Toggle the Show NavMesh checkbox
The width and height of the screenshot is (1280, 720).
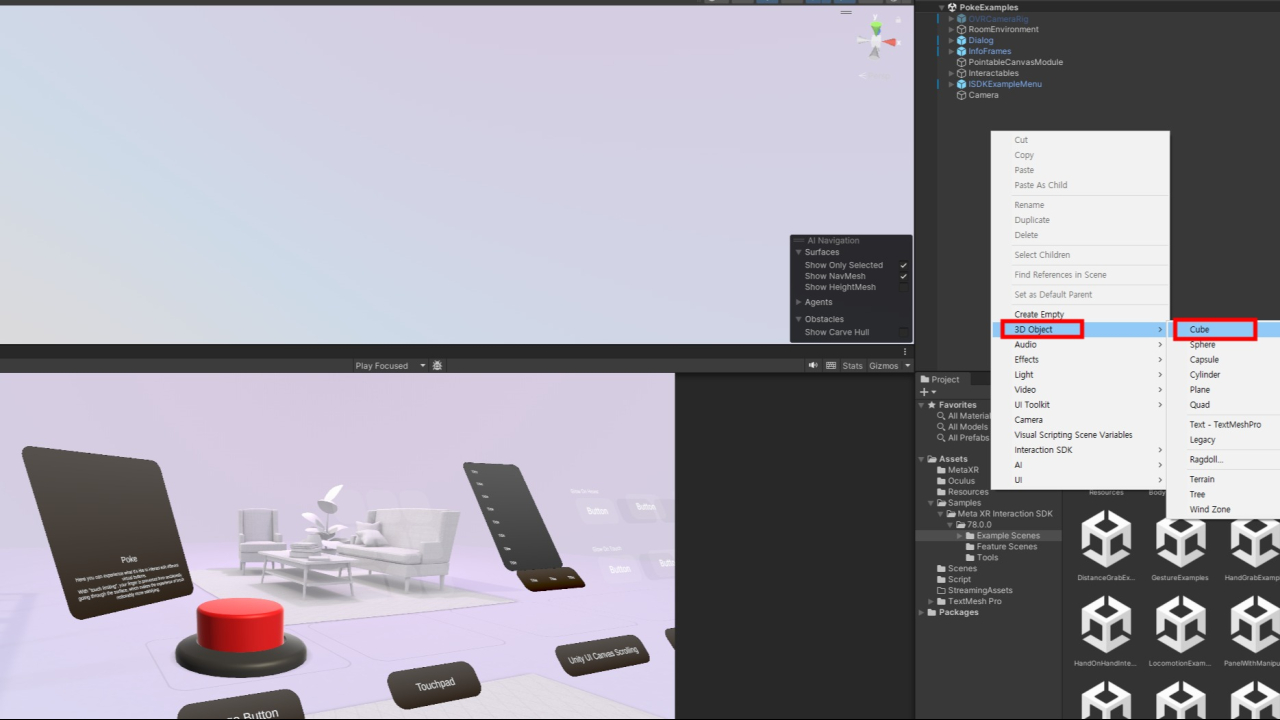(903, 277)
